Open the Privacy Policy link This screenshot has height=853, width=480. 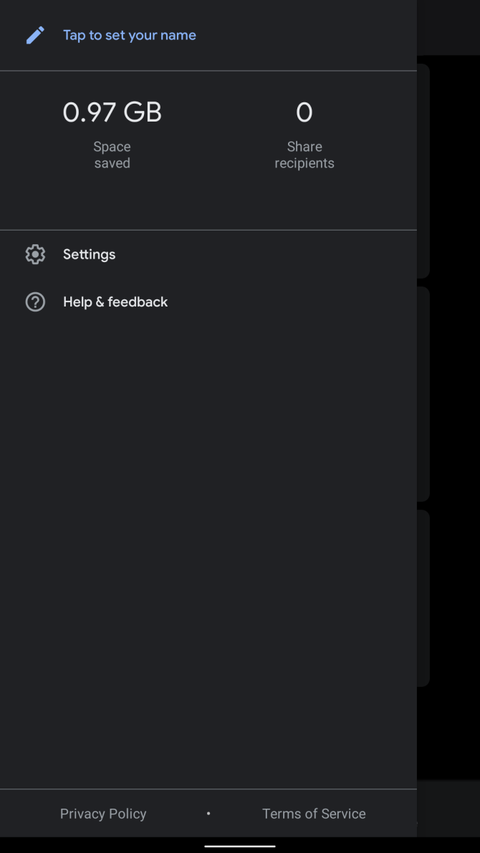click(103, 814)
